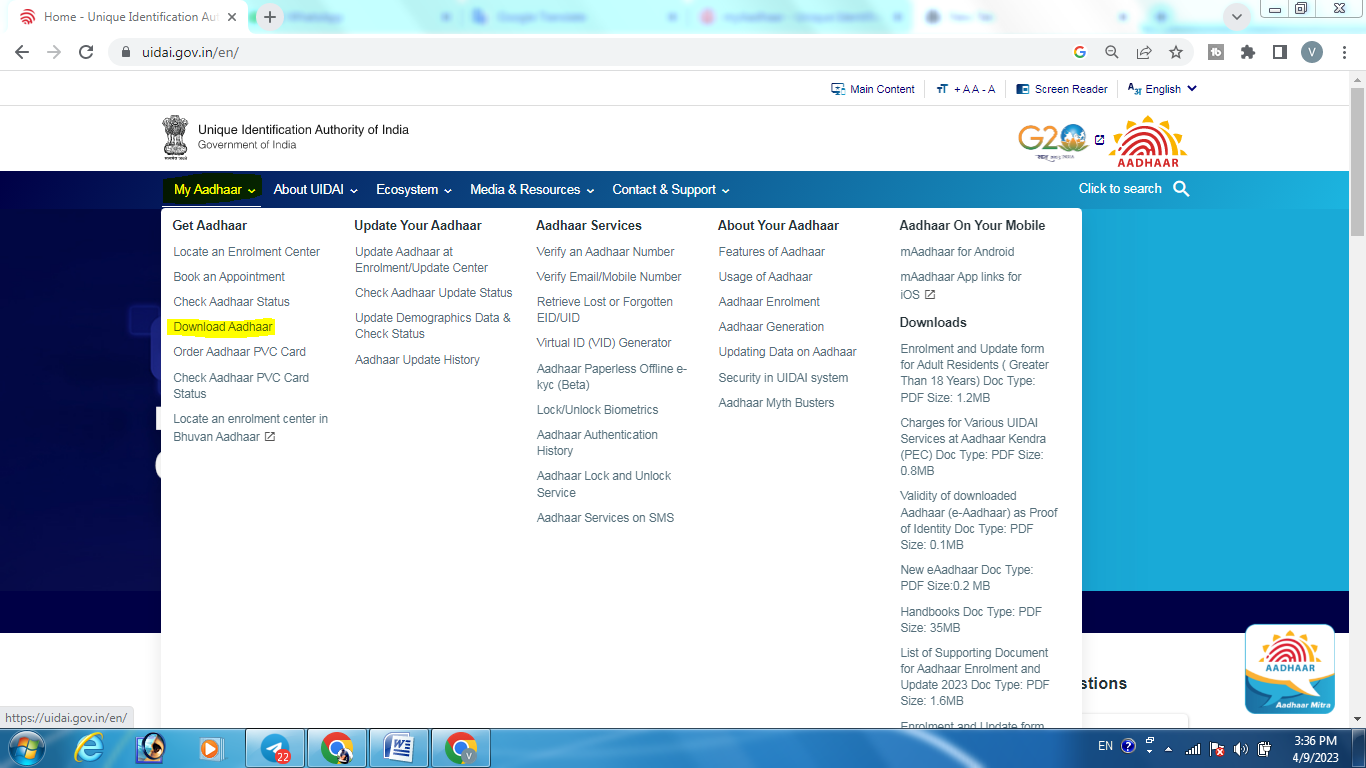Open the tab search dropdown arrow
This screenshot has width=1366, height=768.
tap(1237, 16)
